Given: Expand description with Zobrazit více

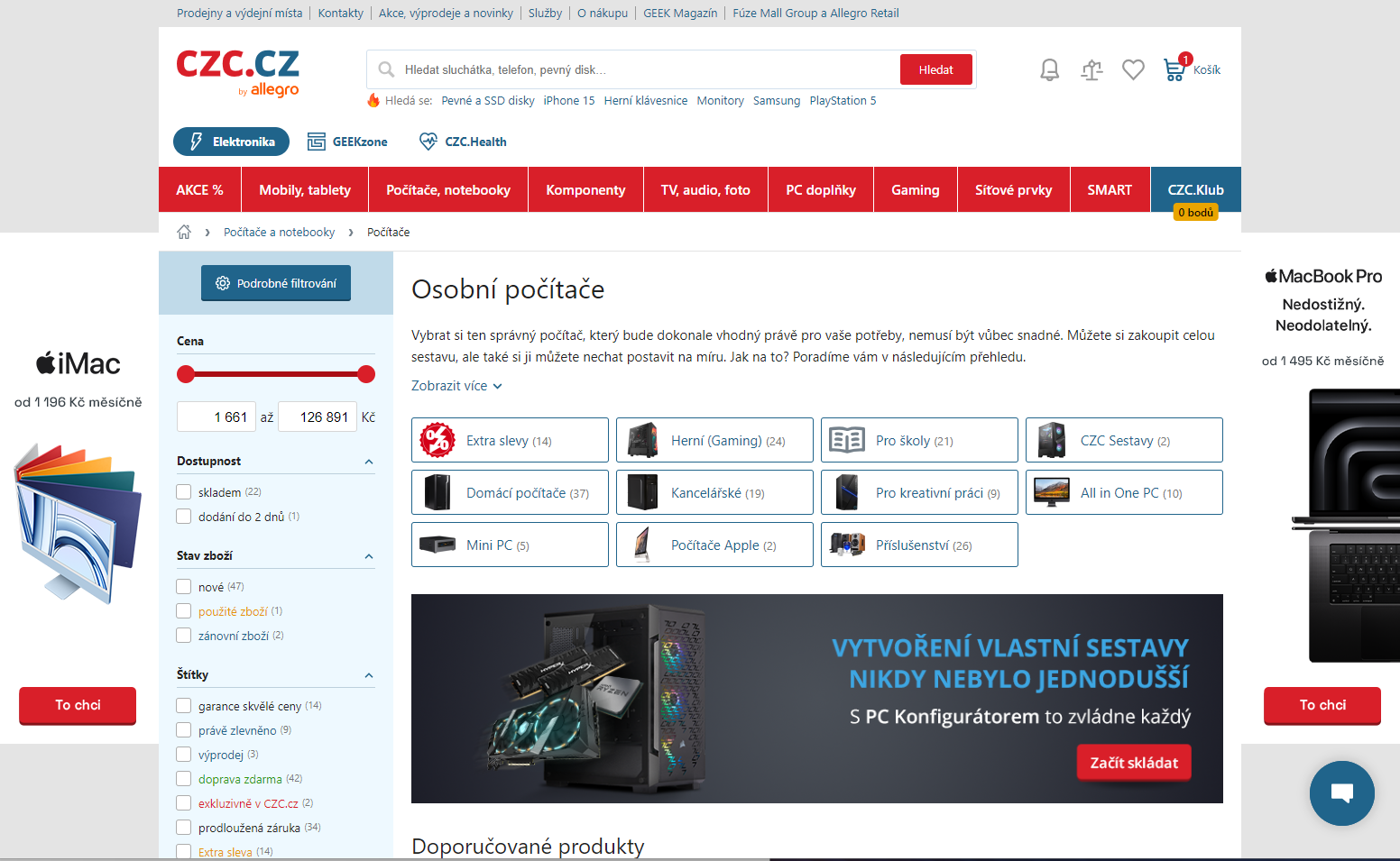Looking at the screenshot, I should tap(456, 385).
